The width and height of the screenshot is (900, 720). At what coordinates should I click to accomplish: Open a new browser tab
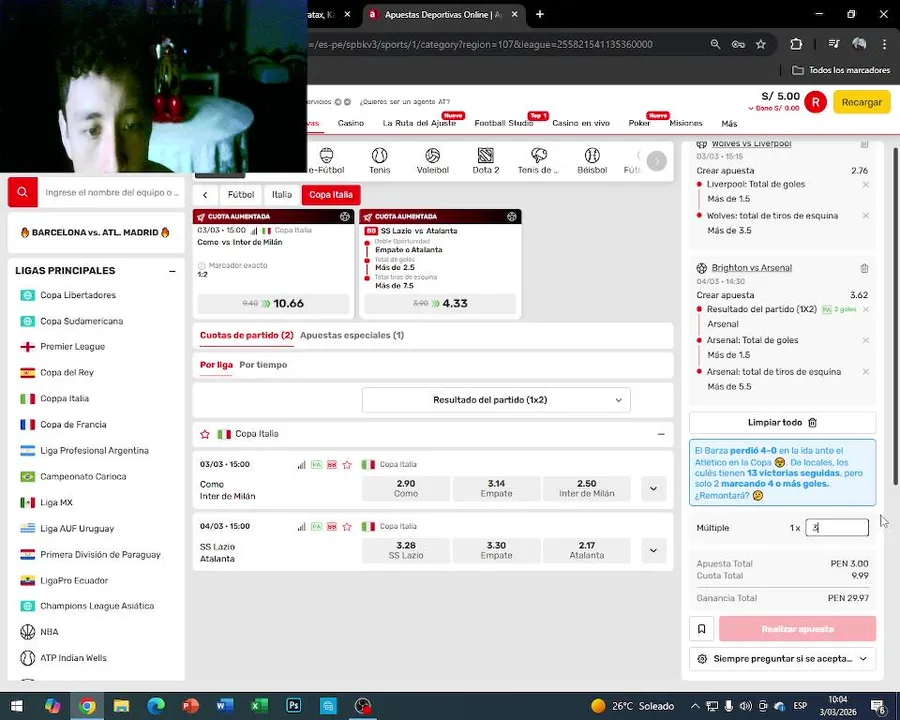pyautogui.click(x=540, y=14)
